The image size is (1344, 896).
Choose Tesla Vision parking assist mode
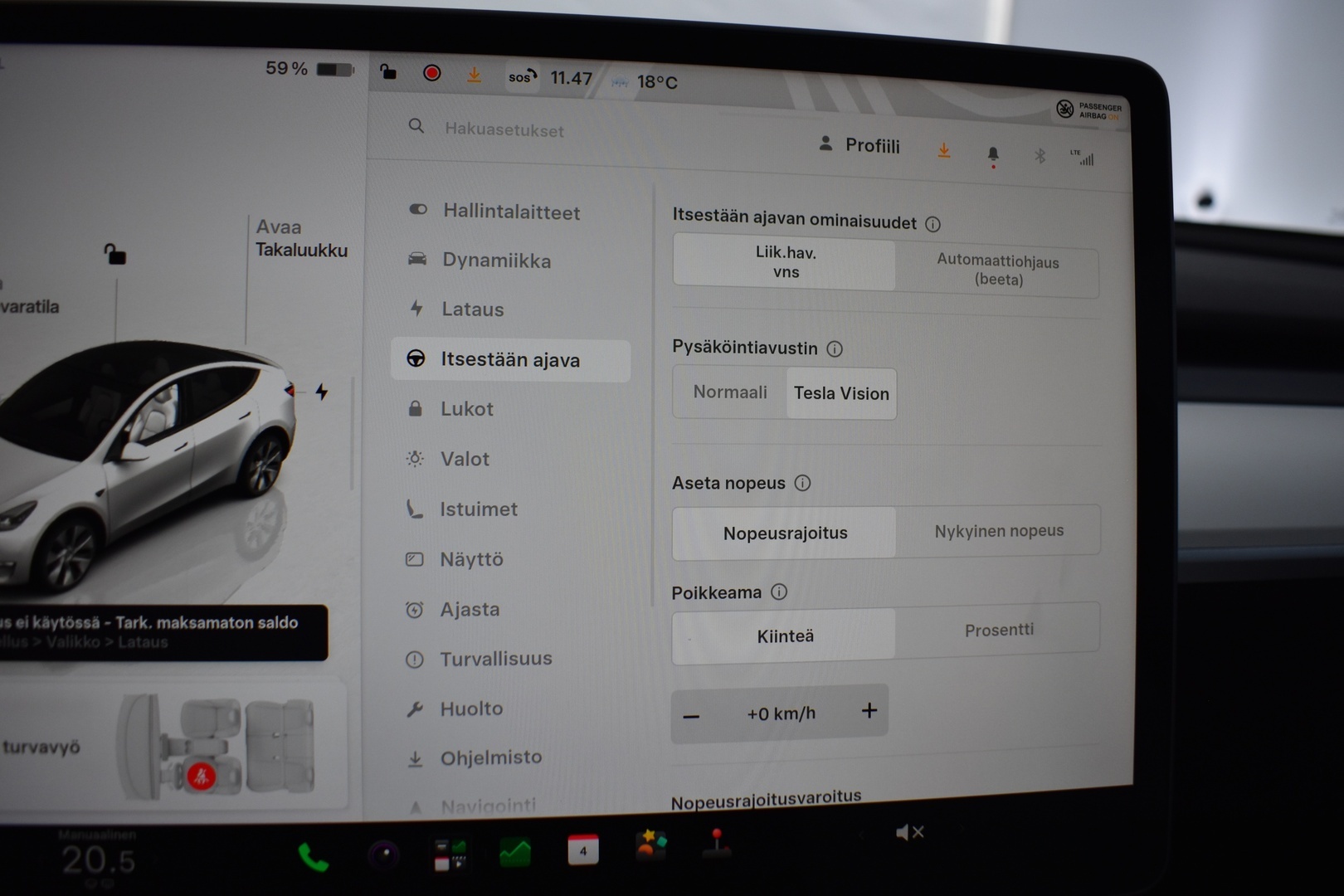841,393
